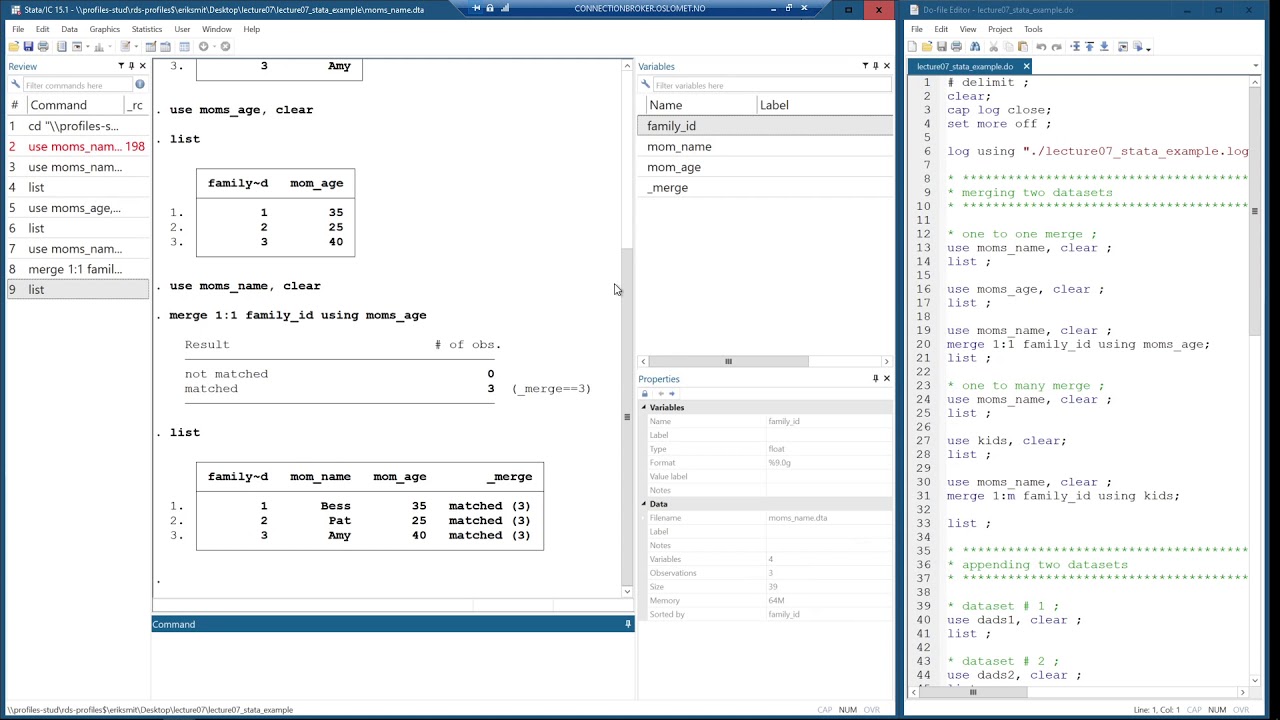Click wrench icon in Review filter bar
The image size is (1280, 720).
click(x=15, y=85)
